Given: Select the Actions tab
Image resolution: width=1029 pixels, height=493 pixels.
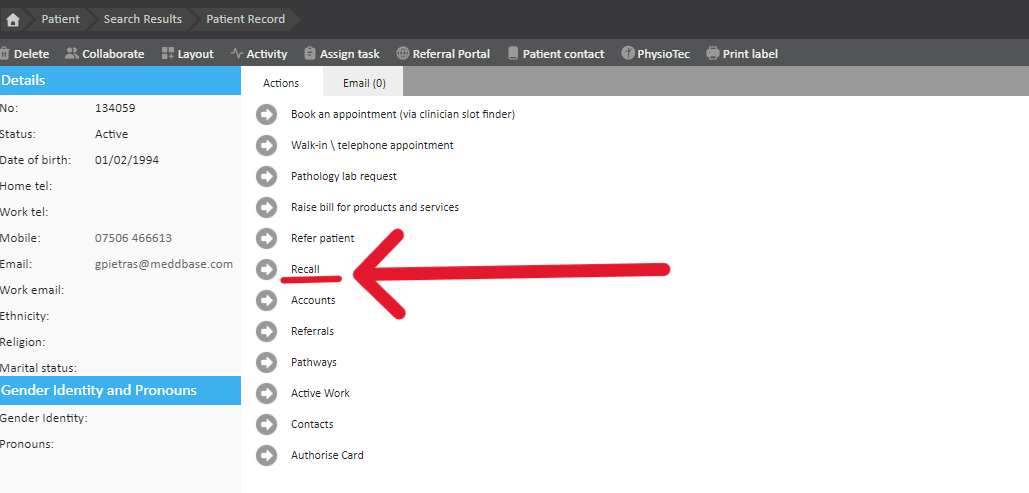Looking at the screenshot, I should [x=281, y=83].
